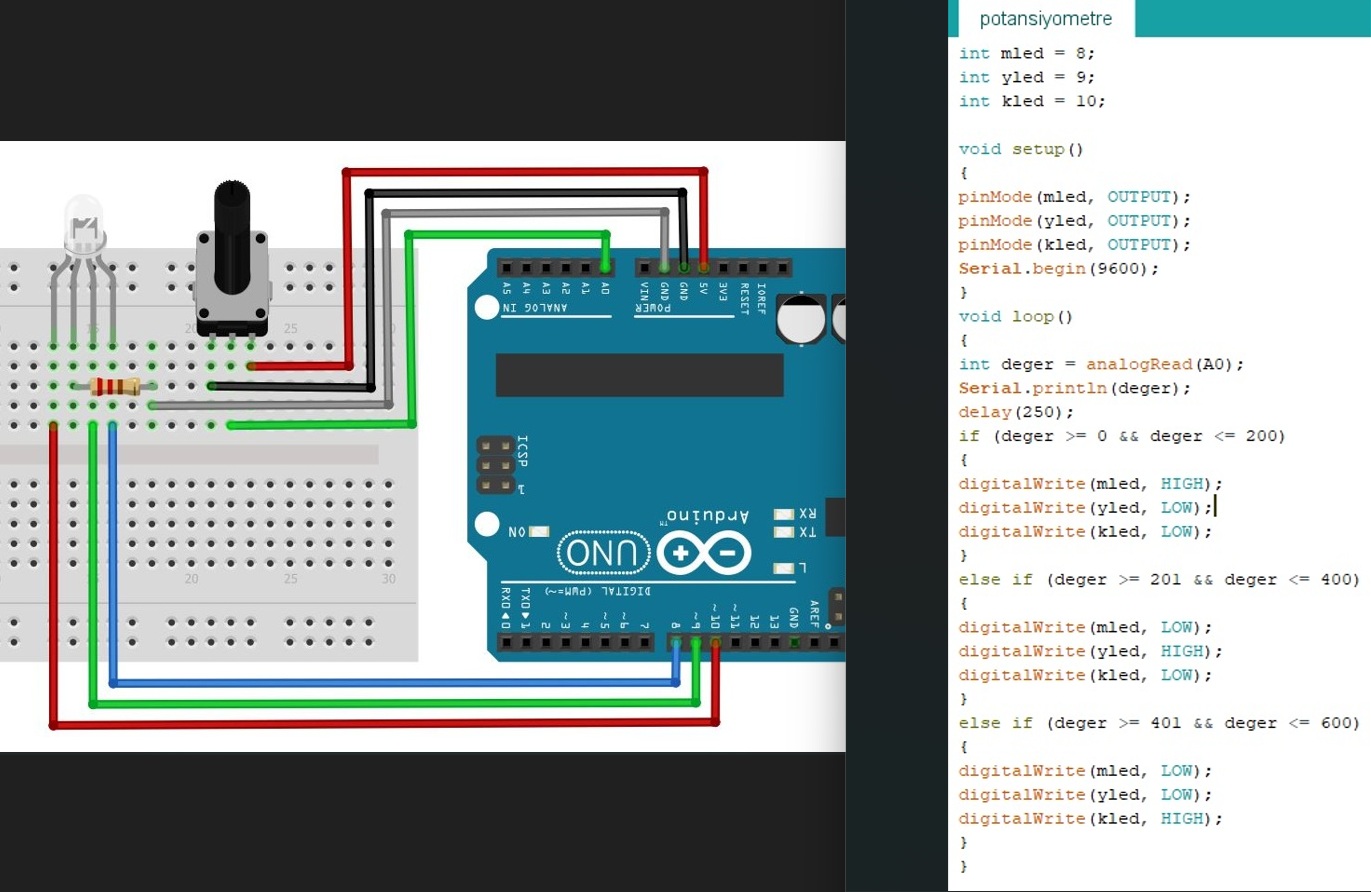Select the A0 analog input pin
The image size is (1371, 892).
click(x=605, y=268)
